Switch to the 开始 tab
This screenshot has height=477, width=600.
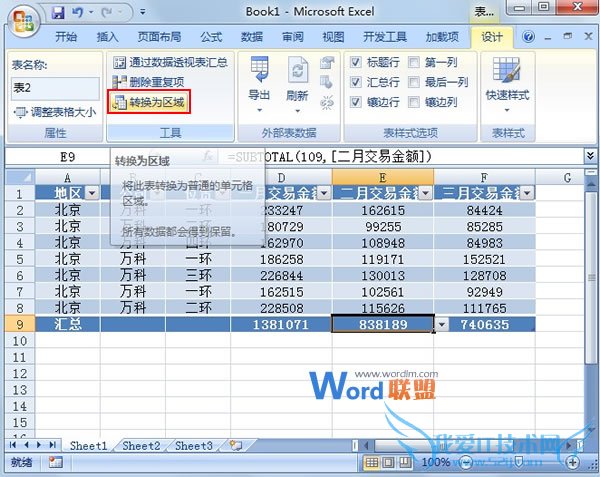pos(66,37)
